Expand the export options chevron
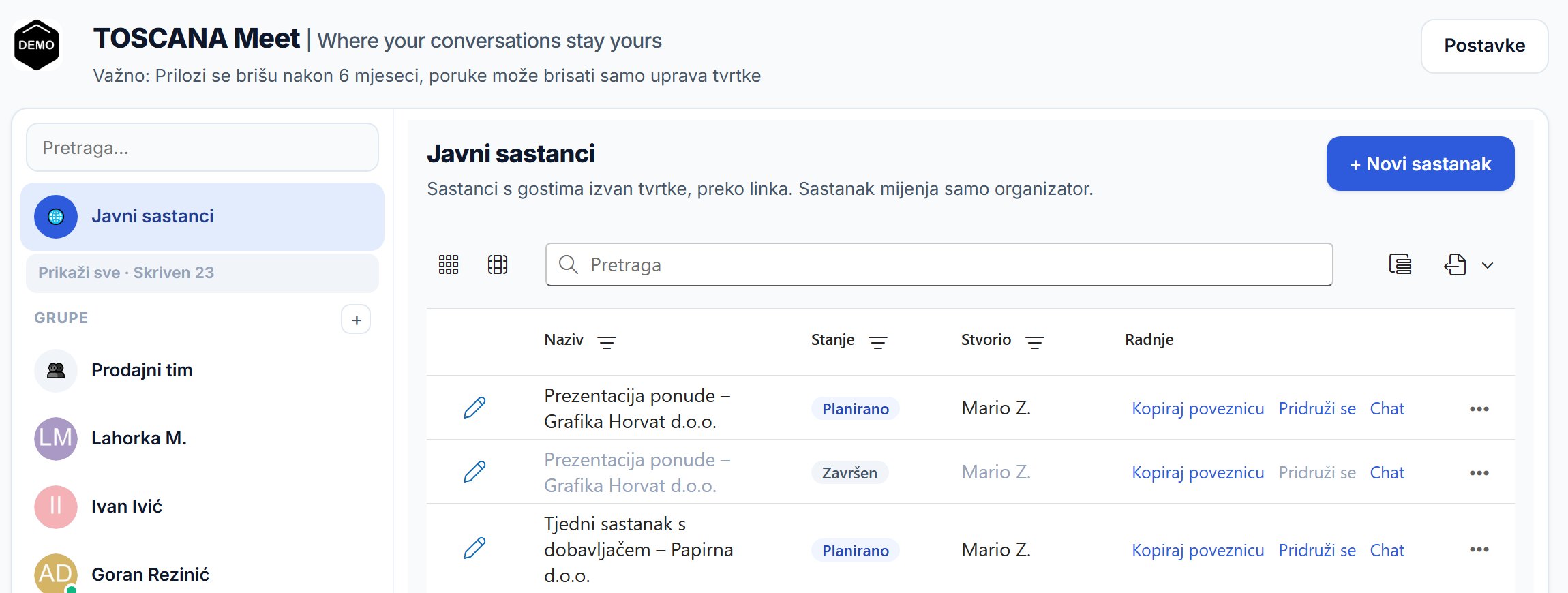 1488,265
